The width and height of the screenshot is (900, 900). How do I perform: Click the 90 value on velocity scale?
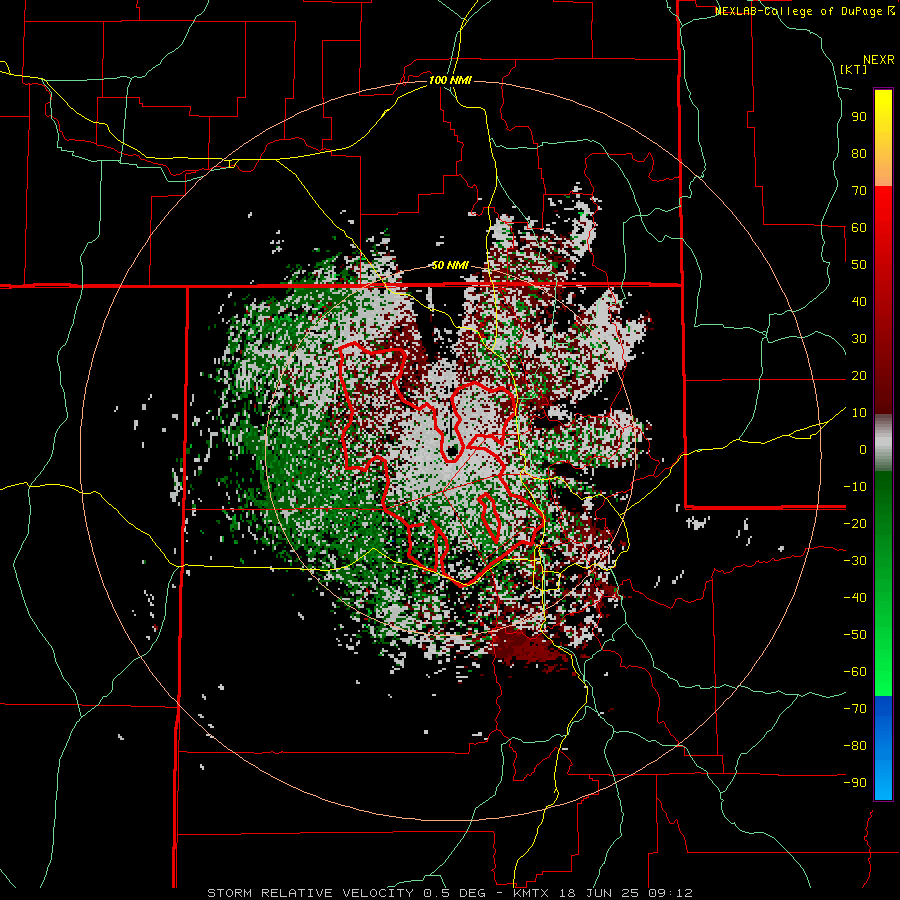point(859,117)
